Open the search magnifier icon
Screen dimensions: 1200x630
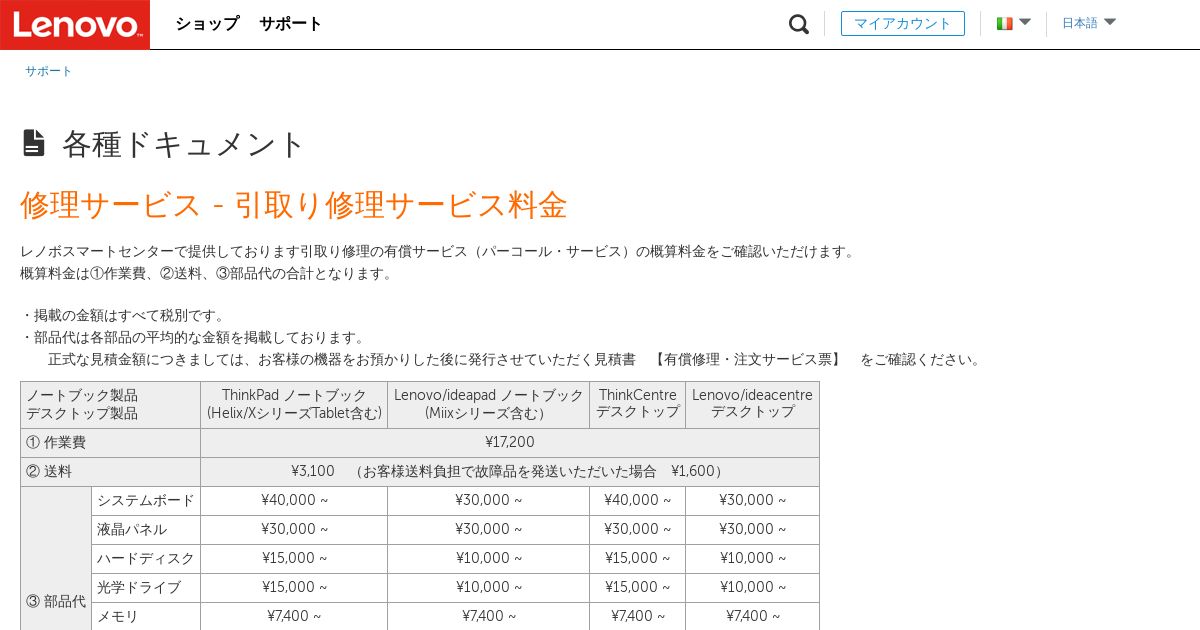(798, 24)
